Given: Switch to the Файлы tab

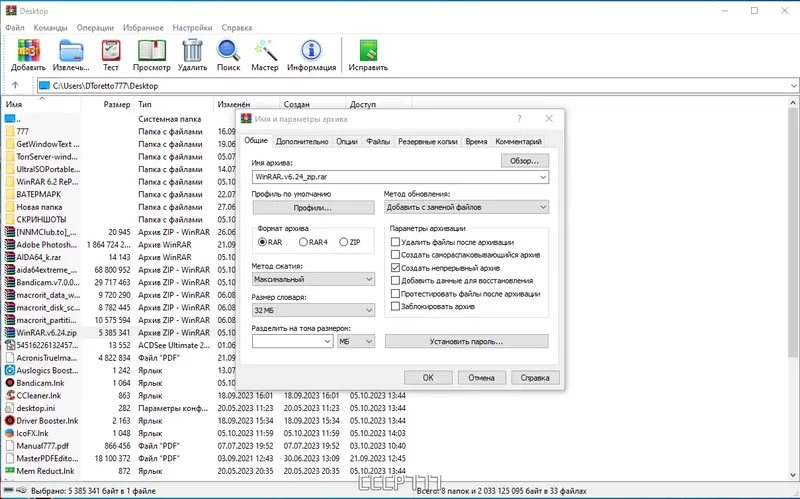Looking at the screenshot, I should pyautogui.click(x=378, y=142).
